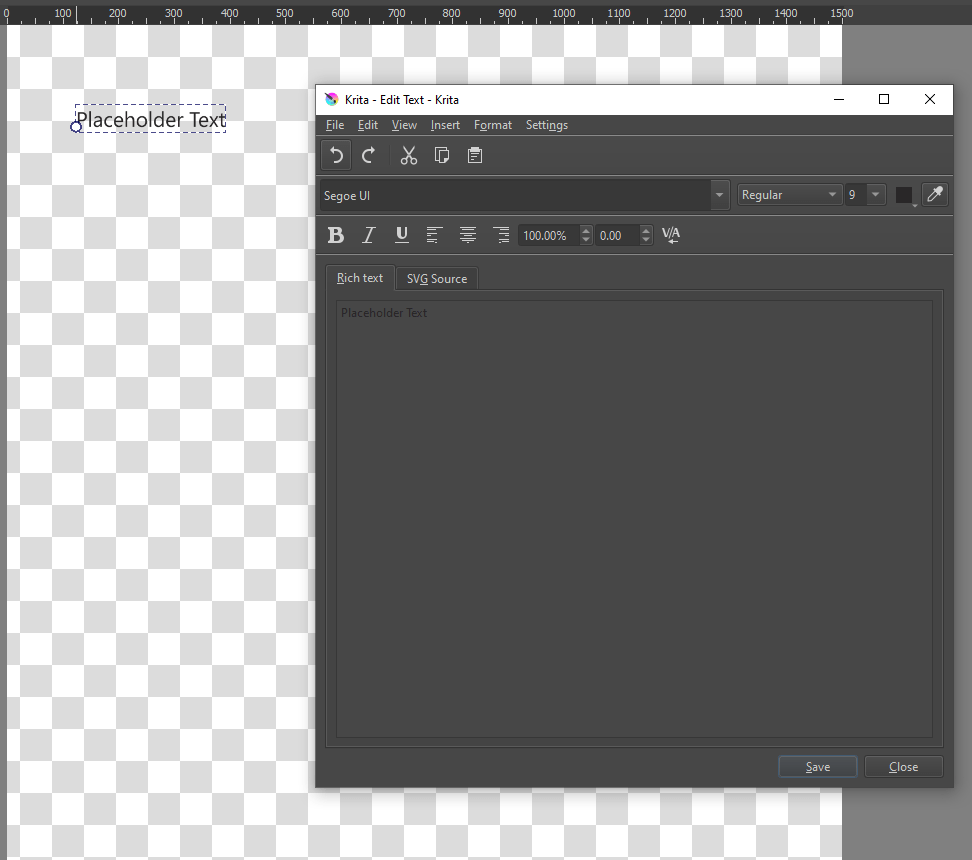Center-align the text
972x860 pixels.
467,235
